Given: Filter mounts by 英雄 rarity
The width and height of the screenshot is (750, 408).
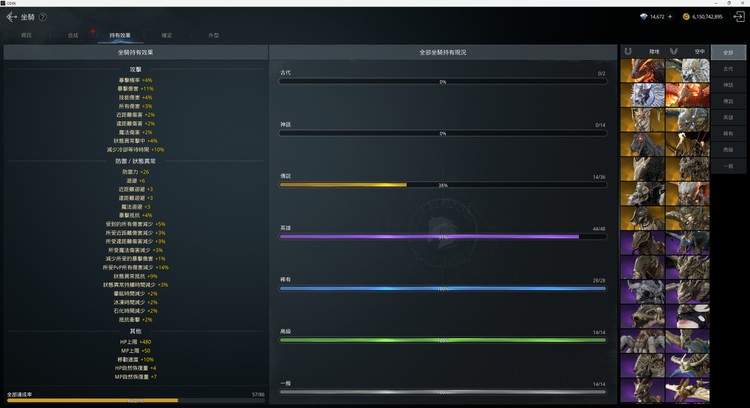Looking at the screenshot, I should (x=728, y=117).
